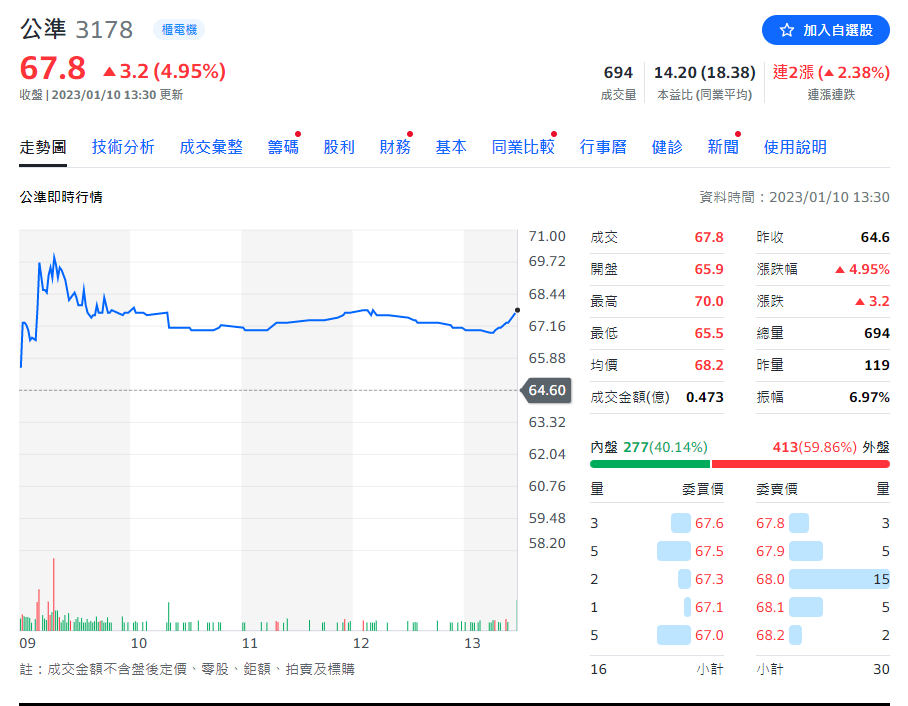
Task: Click the 64.60 previous close price marker
Action: click(x=547, y=390)
